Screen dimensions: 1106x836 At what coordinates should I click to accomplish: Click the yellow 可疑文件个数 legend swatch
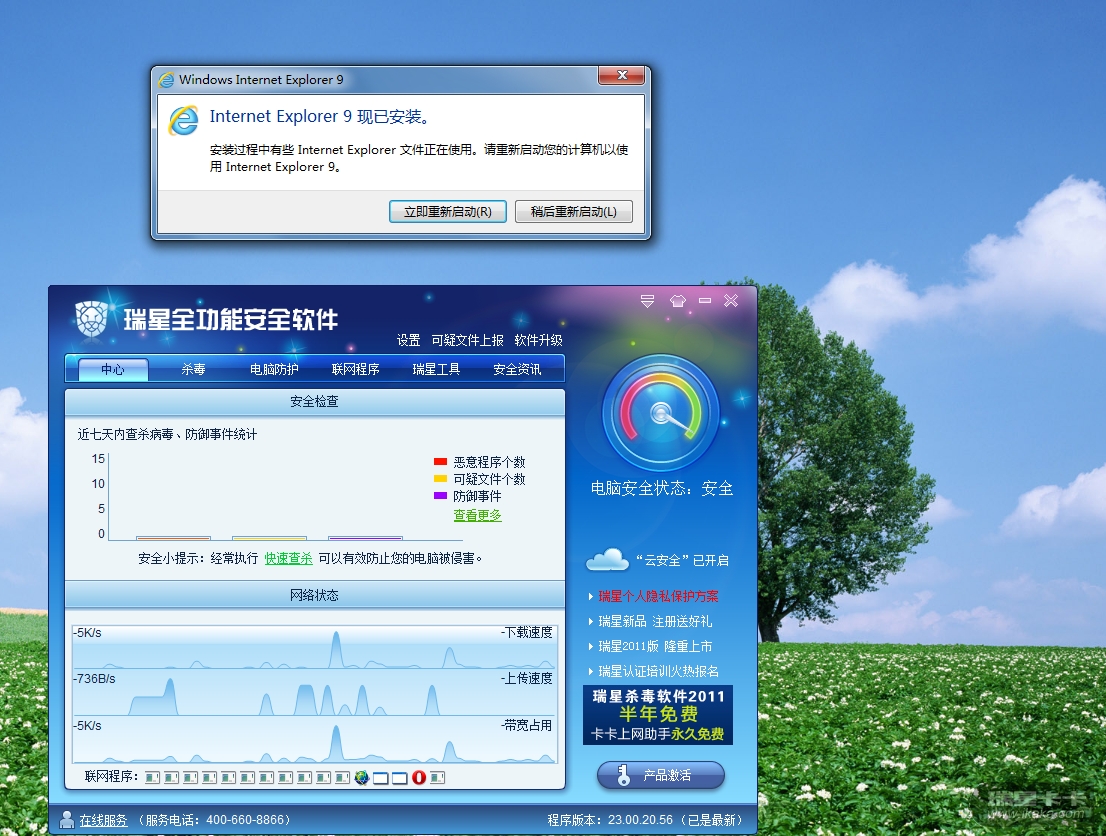[440, 479]
